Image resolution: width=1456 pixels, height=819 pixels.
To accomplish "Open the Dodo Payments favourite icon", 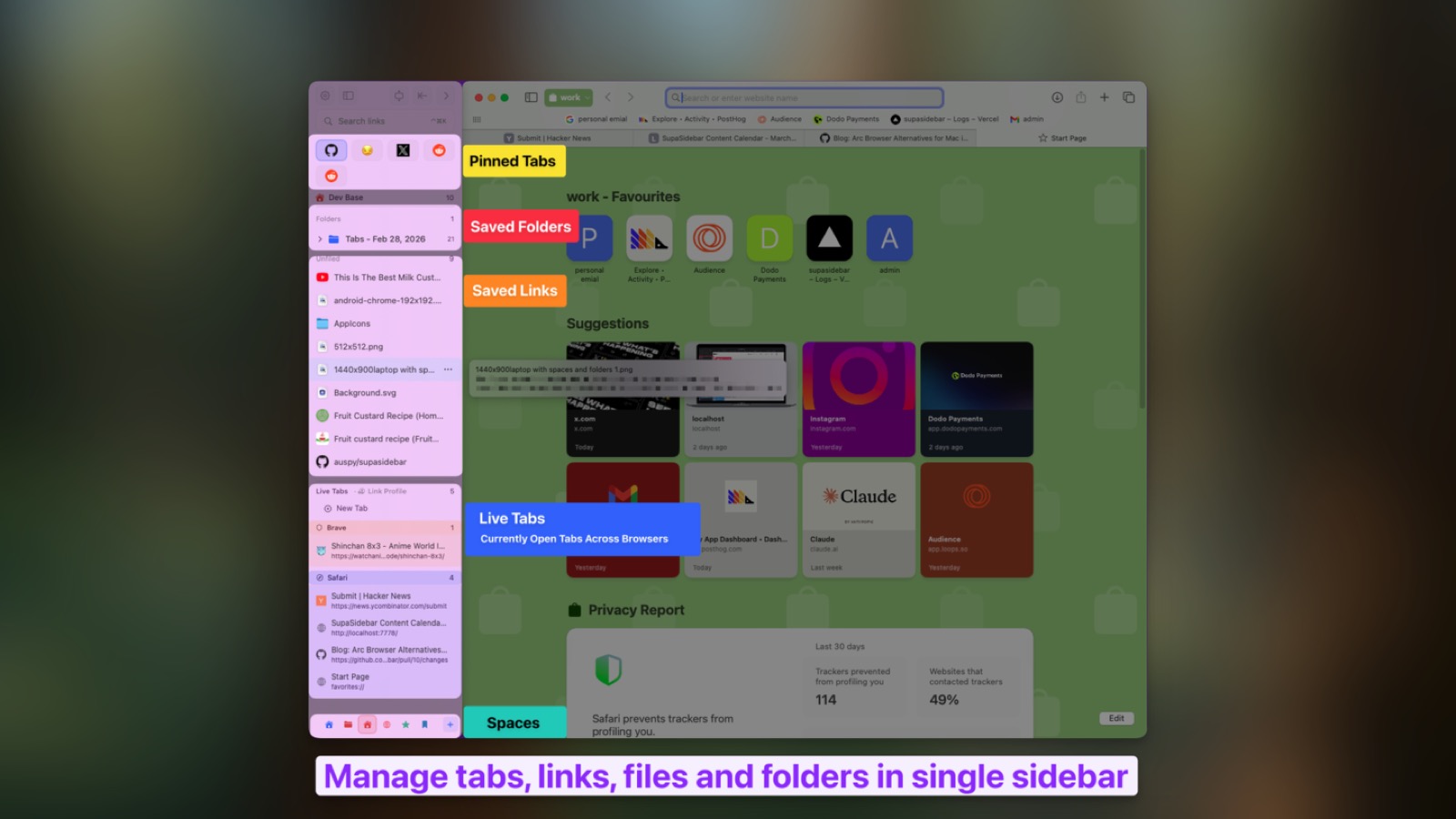I will point(770,238).
